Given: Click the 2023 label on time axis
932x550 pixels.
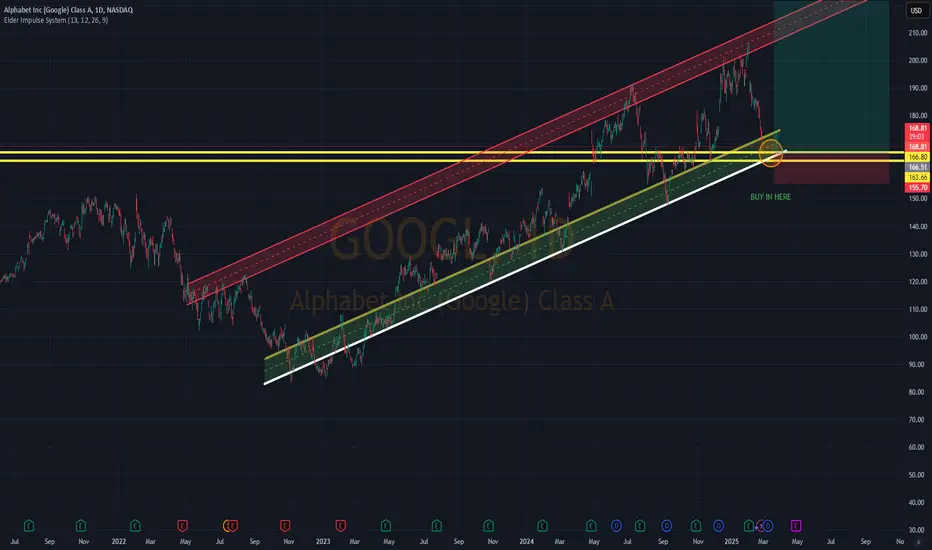Looking at the screenshot, I should pos(323,542).
